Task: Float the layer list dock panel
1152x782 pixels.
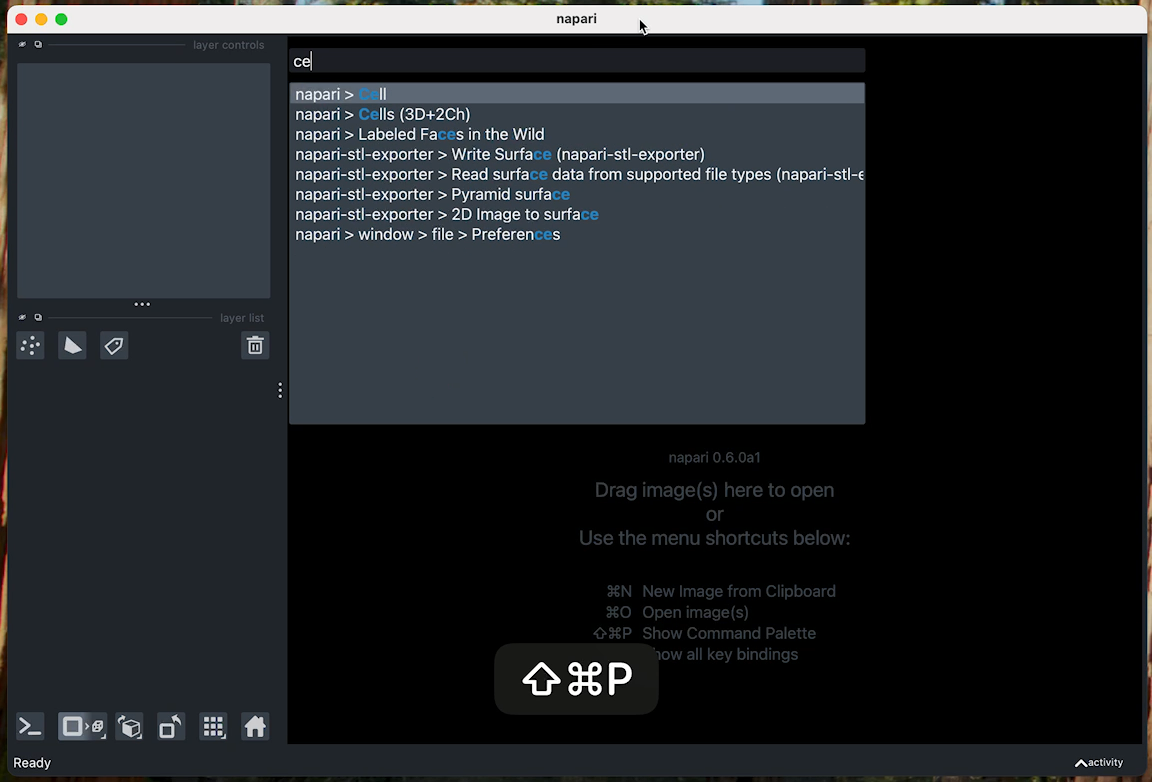Action: (x=38, y=318)
